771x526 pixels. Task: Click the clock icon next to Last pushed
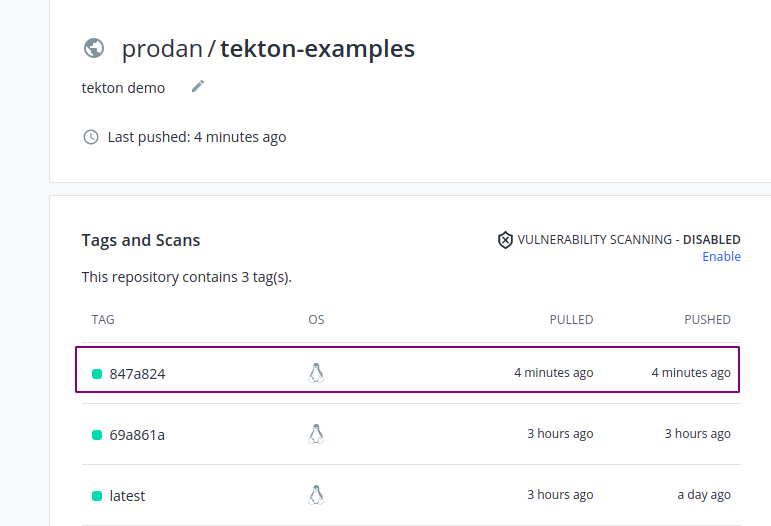pos(91,137)
